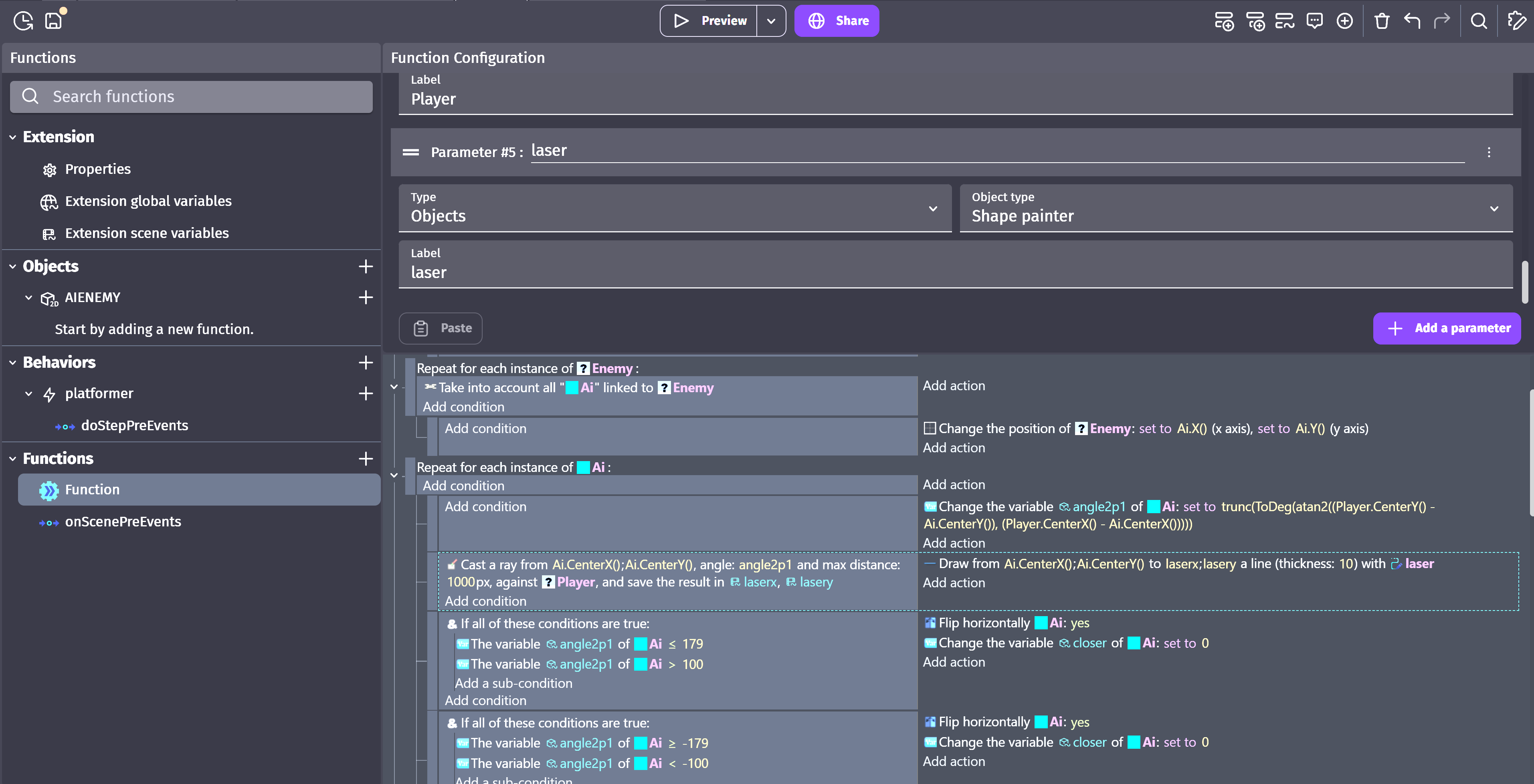Screen dimensions: 1534x784
Task: Add a new event via toolbar icon
Action: pyautogui.click(x=1224, y=21)
